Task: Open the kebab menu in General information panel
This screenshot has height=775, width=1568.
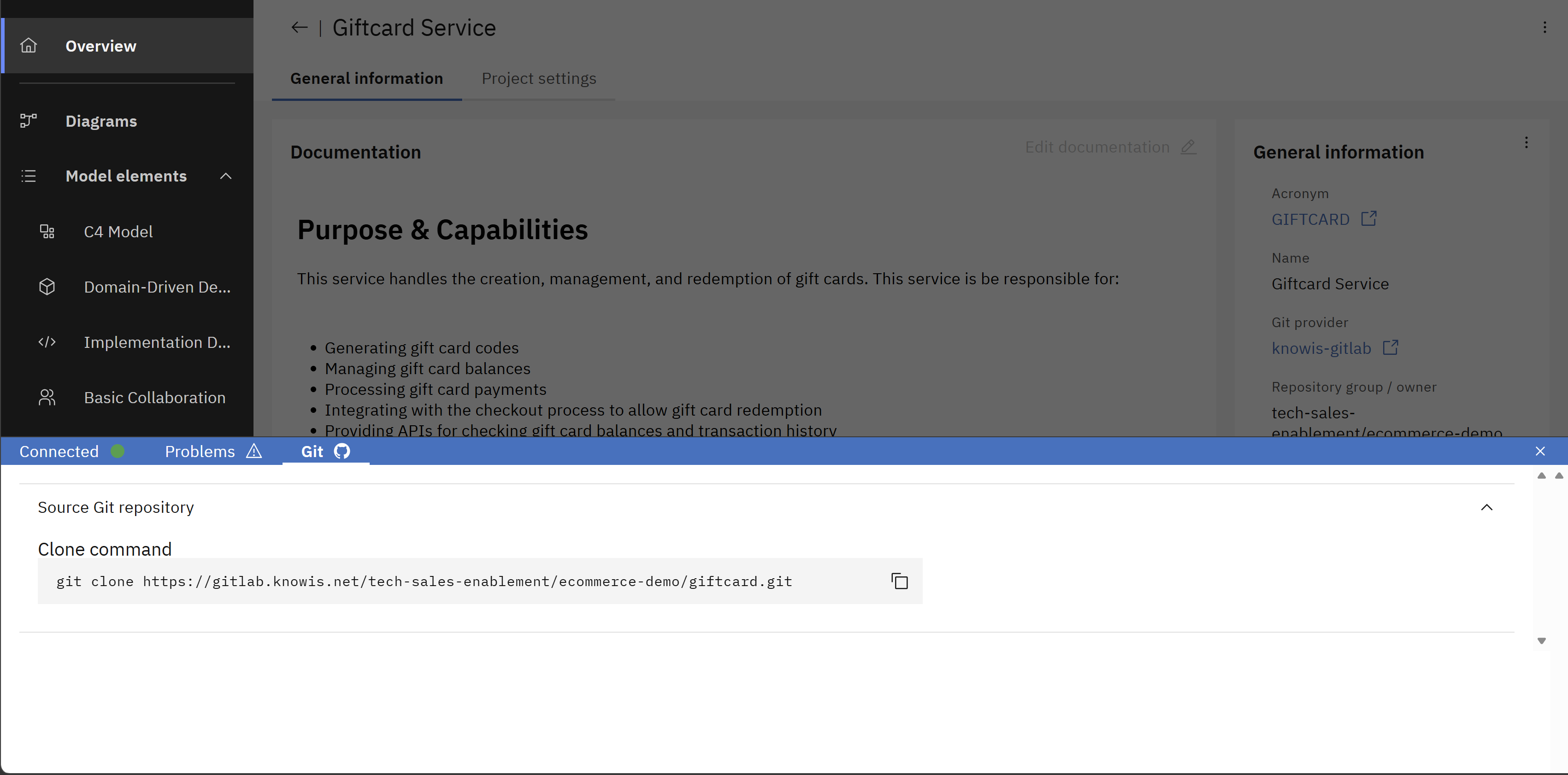Action: pyautogui.click(x=1526, y=142)
